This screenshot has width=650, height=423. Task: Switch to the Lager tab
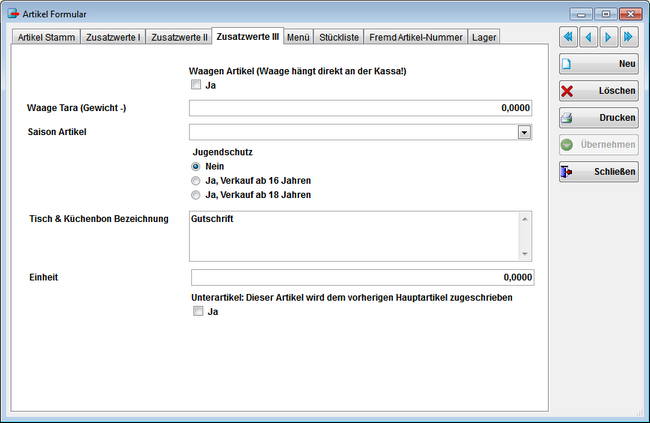click(x=484, y=37)
